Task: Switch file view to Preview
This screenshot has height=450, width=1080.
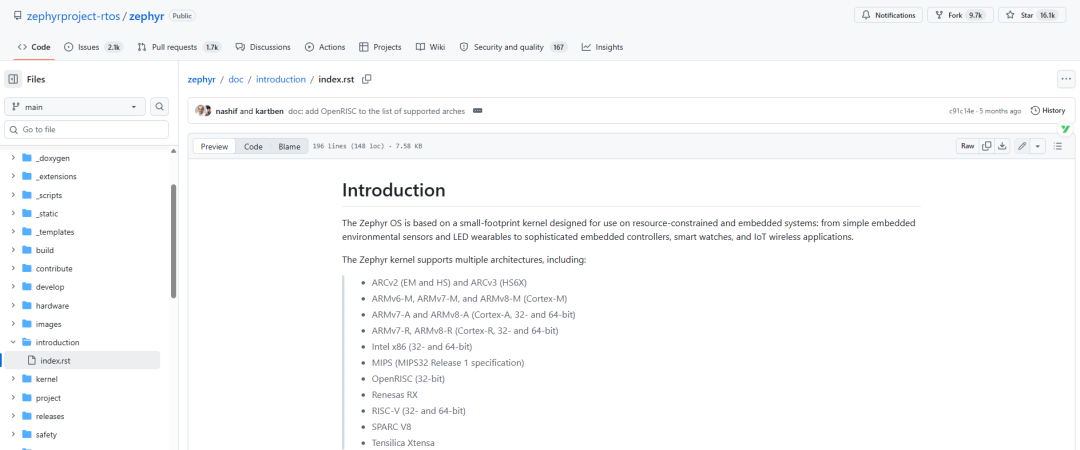Action: click(214, 146)
